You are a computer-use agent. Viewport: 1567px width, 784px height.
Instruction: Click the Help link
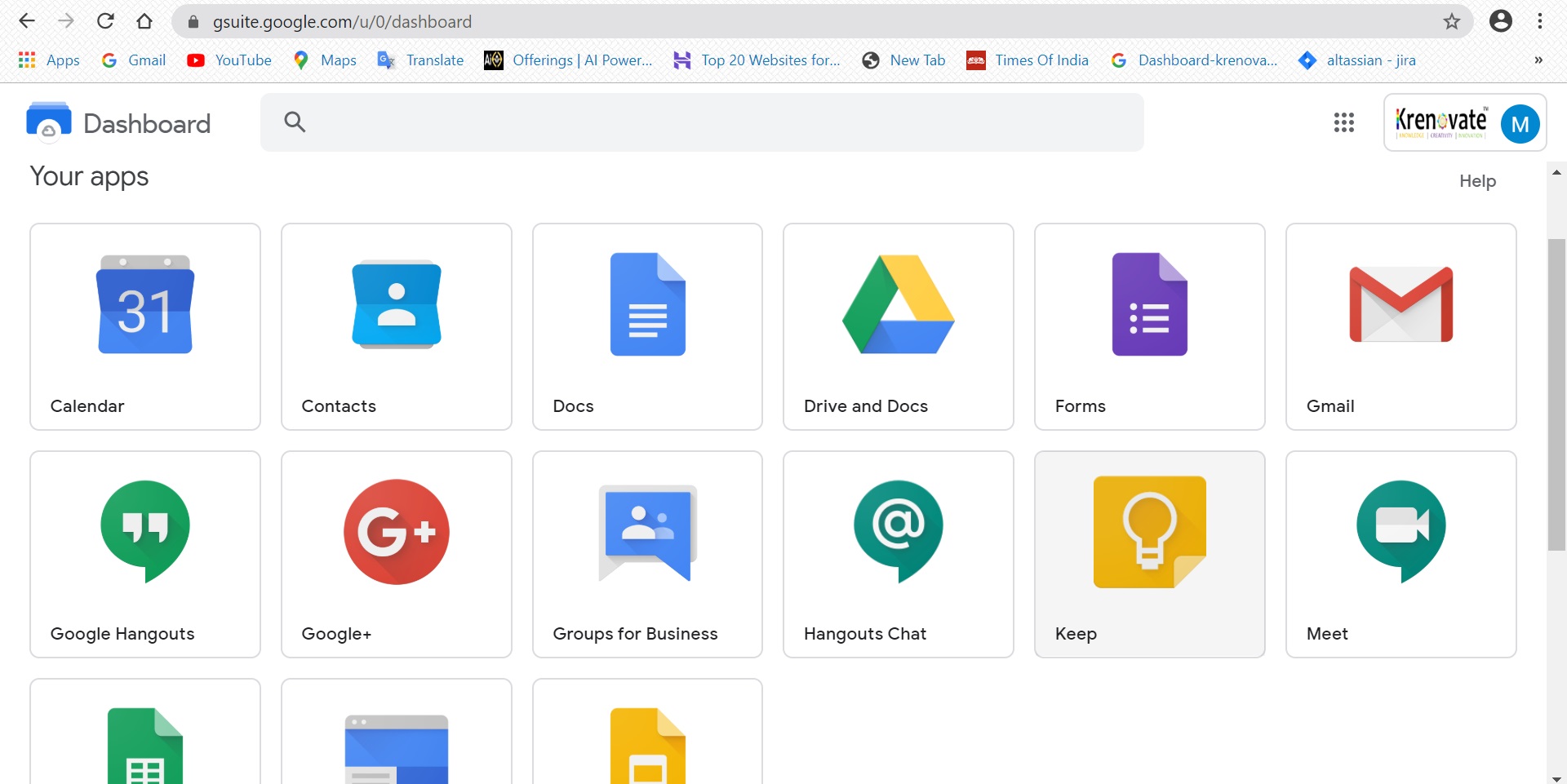coord(1477,181)
